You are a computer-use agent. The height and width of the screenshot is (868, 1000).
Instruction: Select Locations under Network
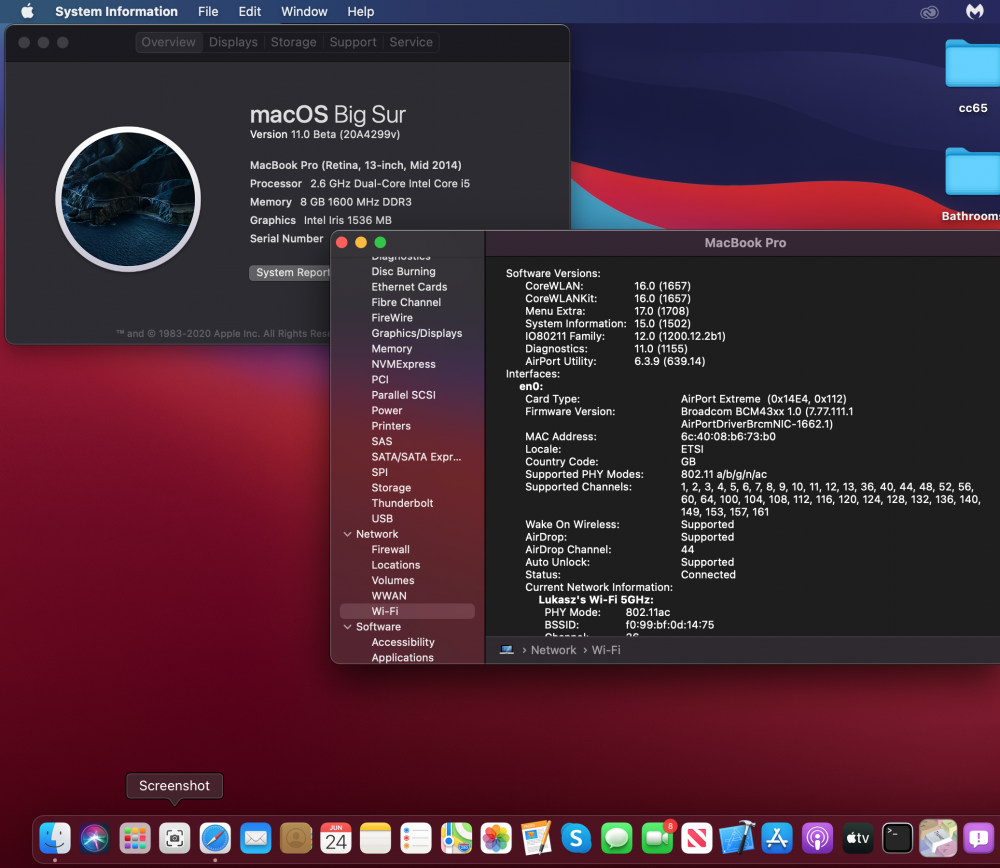click(x=396, y=565)
